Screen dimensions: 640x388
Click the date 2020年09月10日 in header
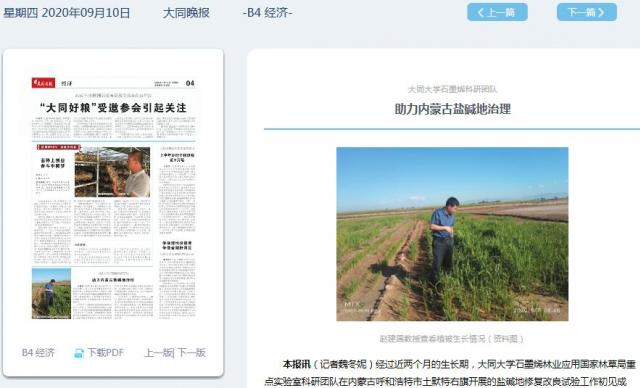pyautogui.click(x=86, y=13)
